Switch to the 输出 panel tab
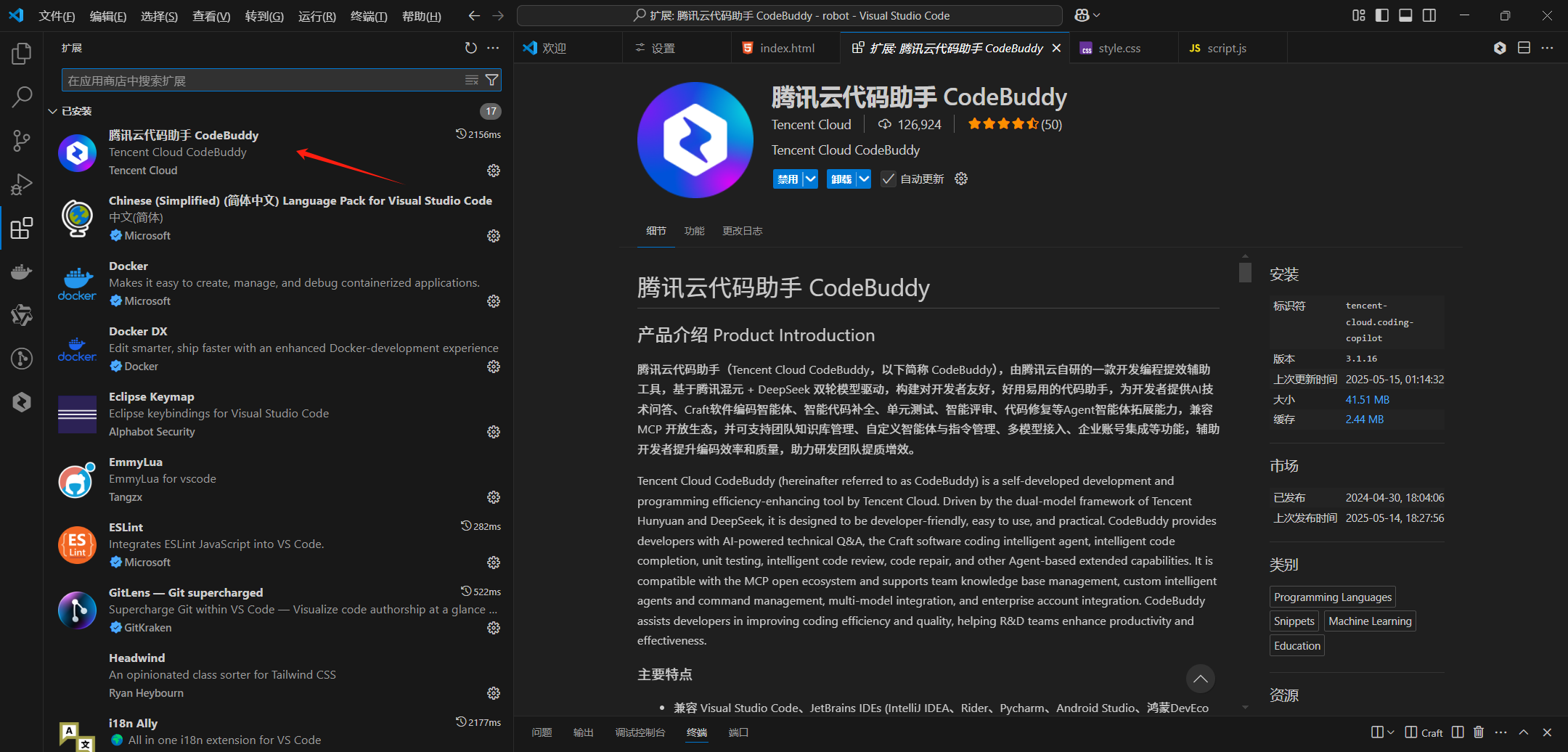Viewport: 1568px width, 752px height. [583, 732]
